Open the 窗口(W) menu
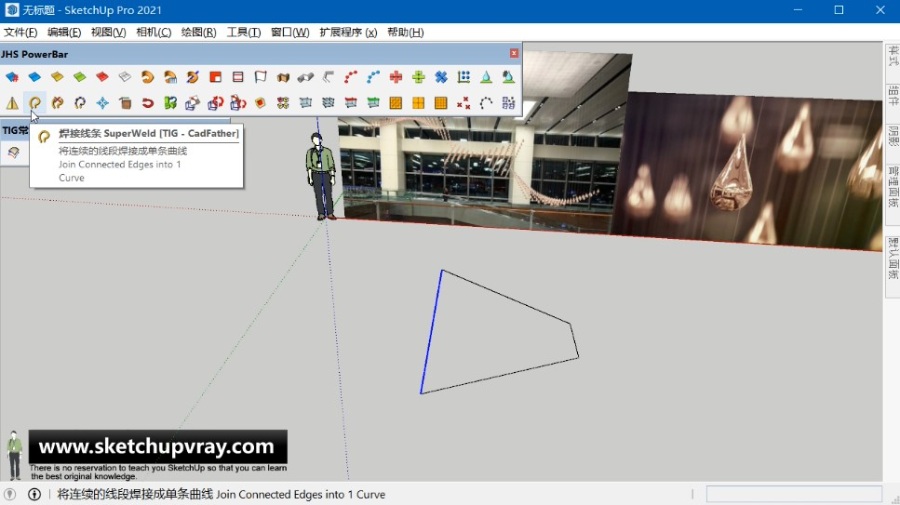The image size is (900, 505). (290, 32)
